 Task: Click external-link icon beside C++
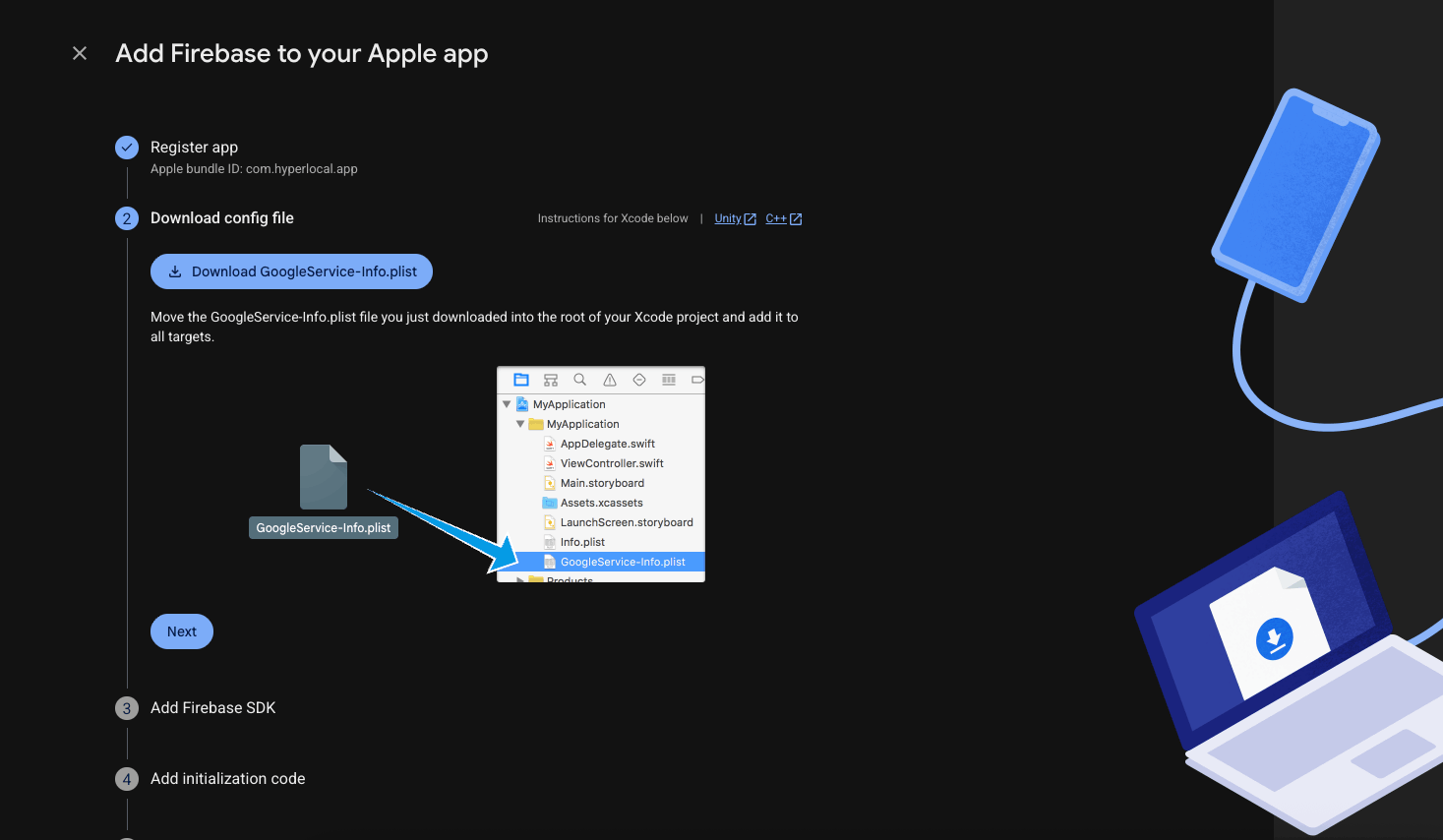click(796, 219)
